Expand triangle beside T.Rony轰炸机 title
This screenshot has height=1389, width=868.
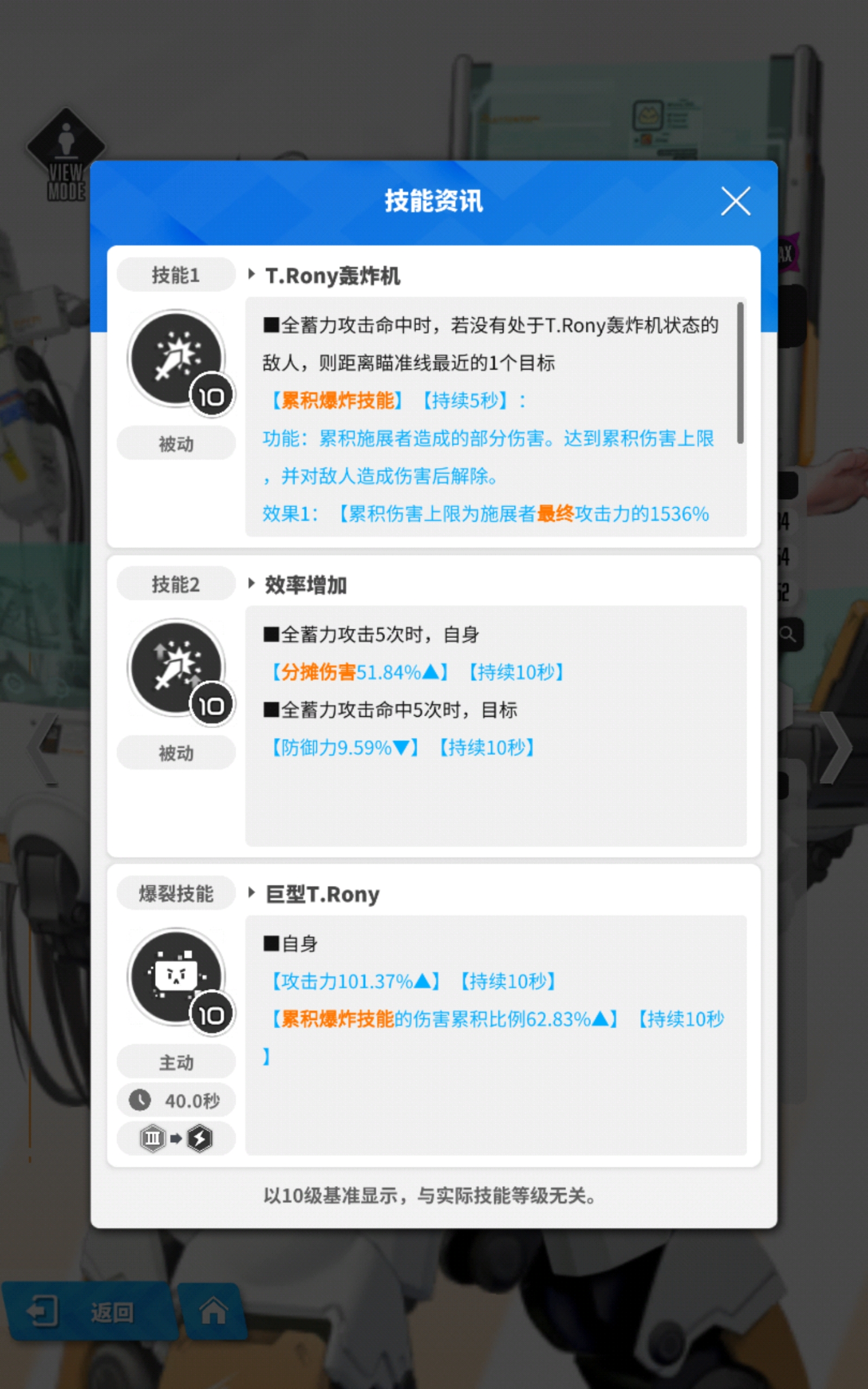click(x=251, y=275)
